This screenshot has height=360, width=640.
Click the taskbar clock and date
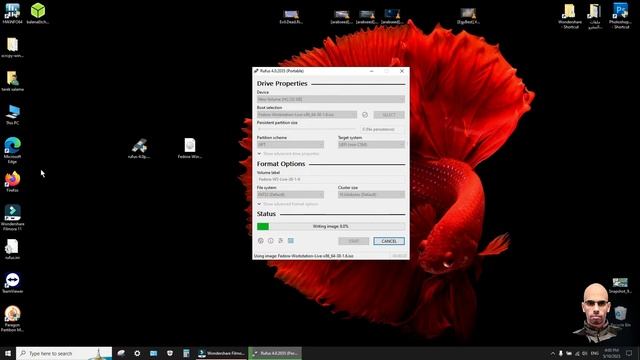coord(611,353)
